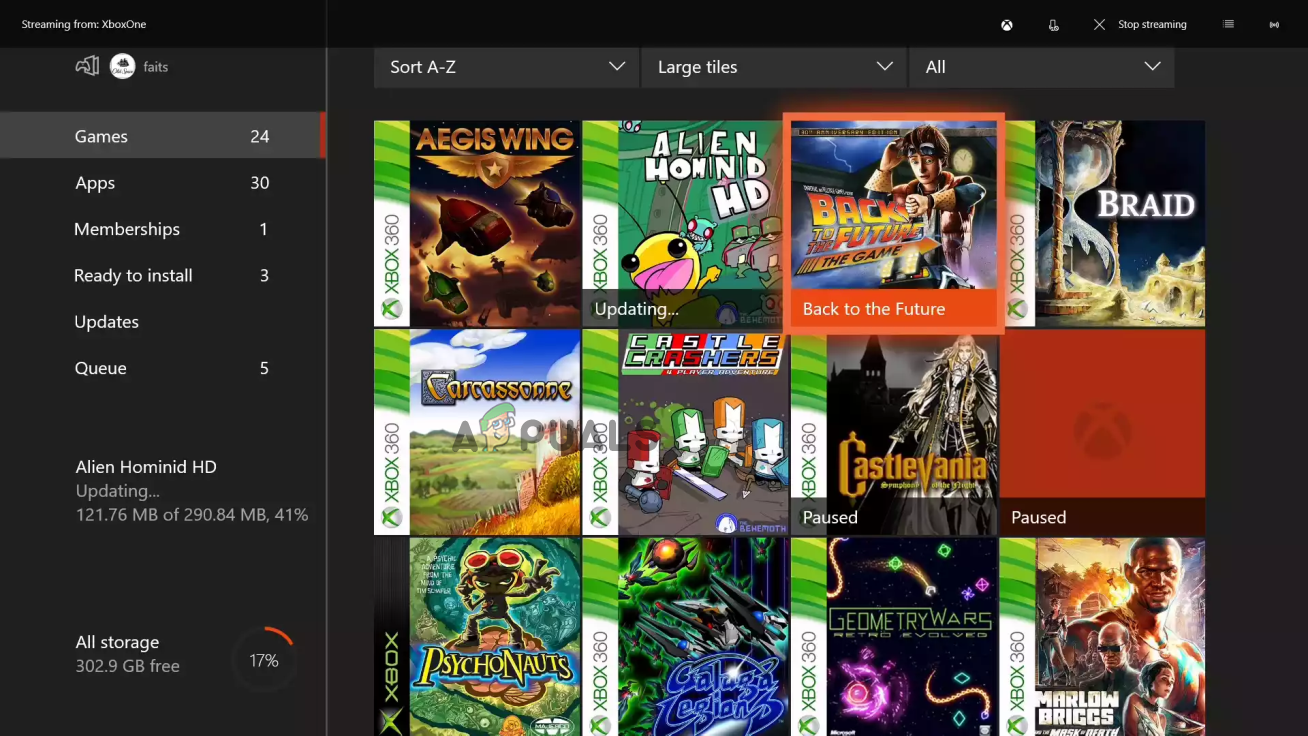This screenshot has height=736, width=1308.
Task: Click the Stop streaming button text
Action: 1152,25
